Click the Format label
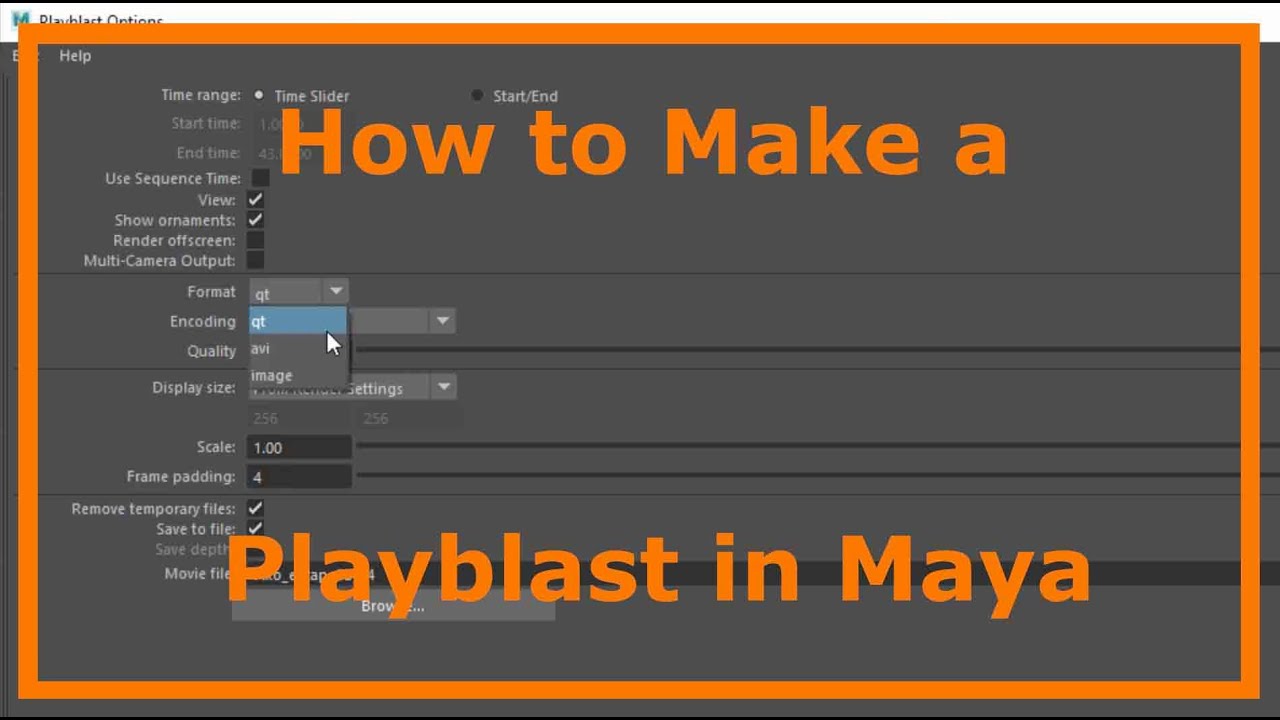This screenshot has width=1280, height=720. point(211,291)
